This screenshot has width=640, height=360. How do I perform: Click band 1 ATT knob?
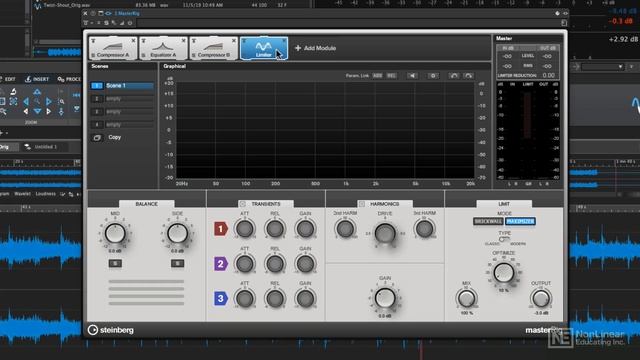pyautogui.click(x=244, y=229)
